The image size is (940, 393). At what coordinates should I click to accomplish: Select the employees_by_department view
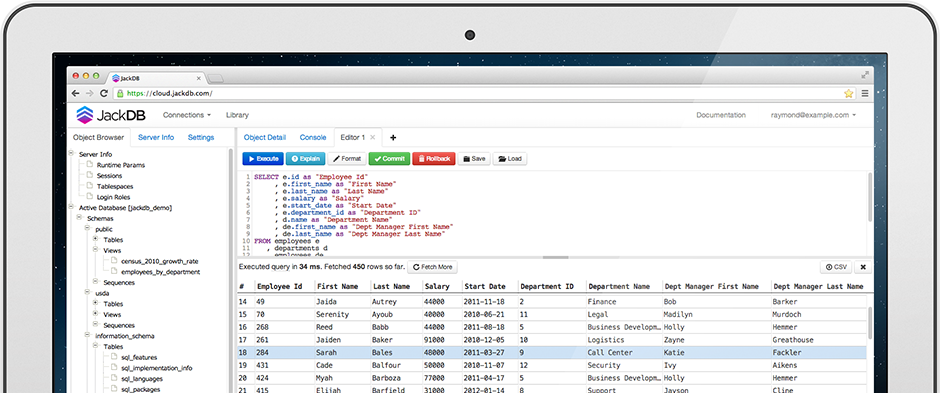pyautogui.click(x=161, y=271)
